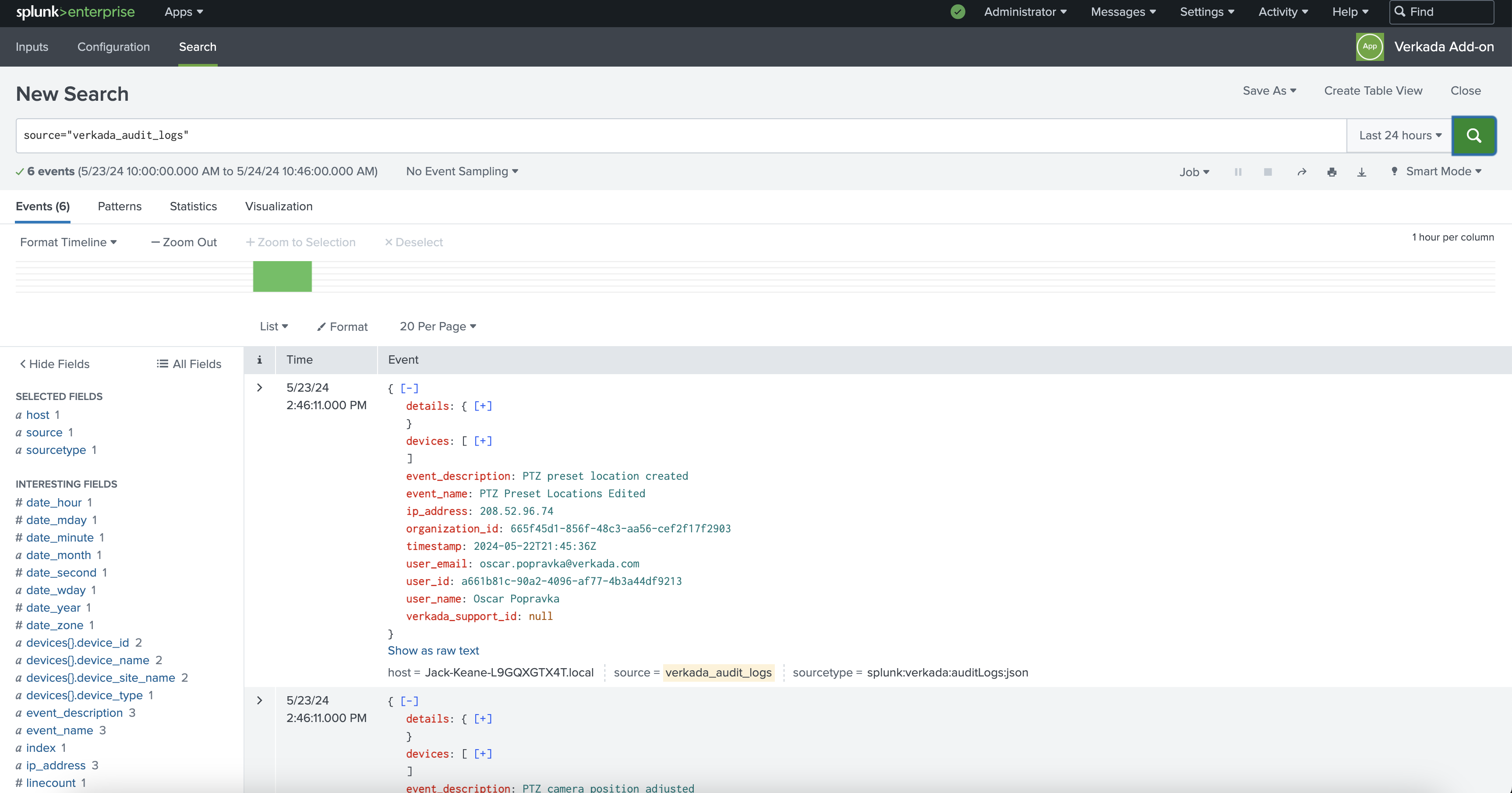
Task: Select the green timeline bar
Action: pyautogui.click(x=283, y=276)
